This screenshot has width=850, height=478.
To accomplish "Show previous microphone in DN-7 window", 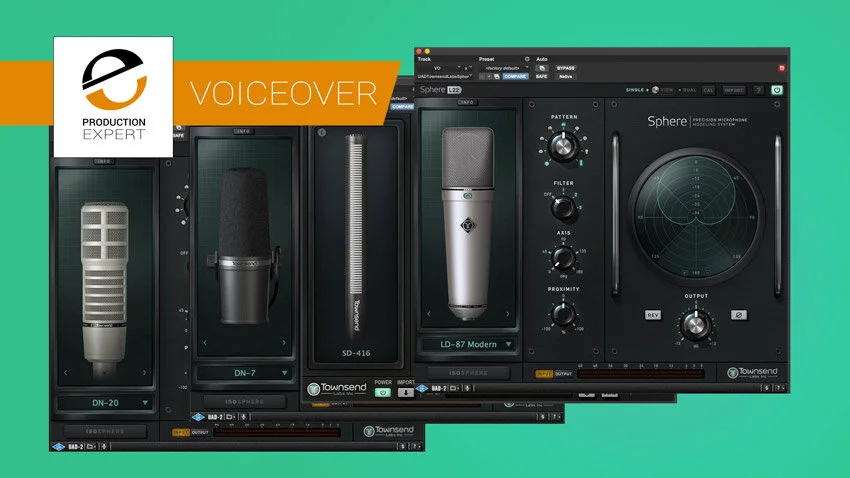I will 205,343.
